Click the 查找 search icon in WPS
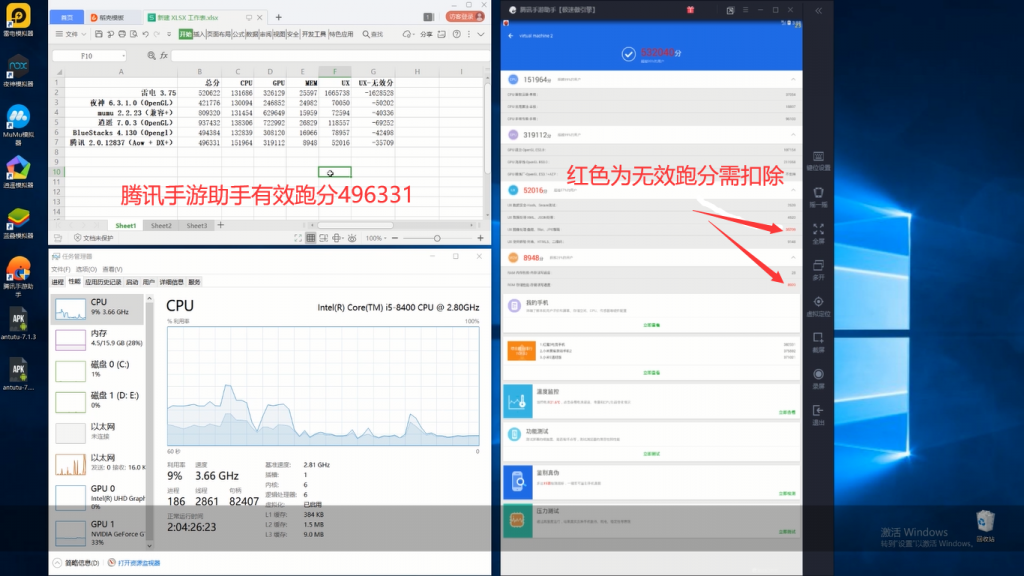 (x=373, y=34)
